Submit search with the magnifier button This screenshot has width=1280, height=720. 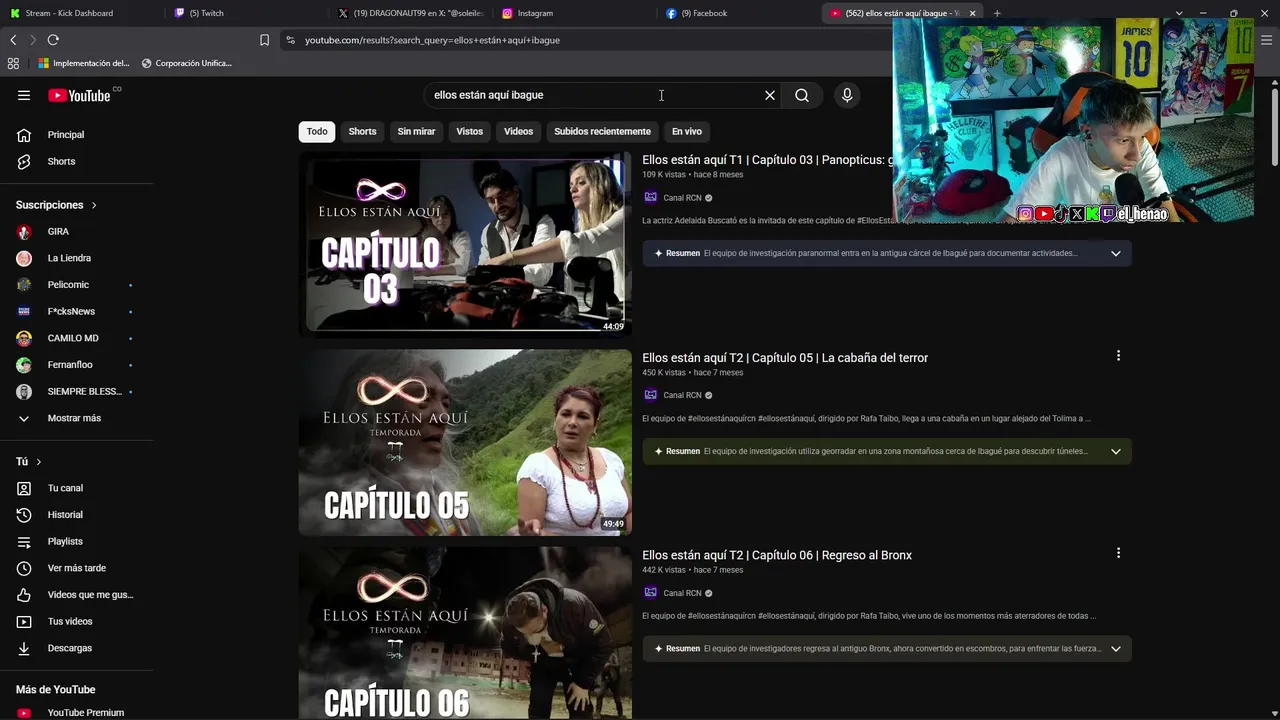(x=802, y=95)
